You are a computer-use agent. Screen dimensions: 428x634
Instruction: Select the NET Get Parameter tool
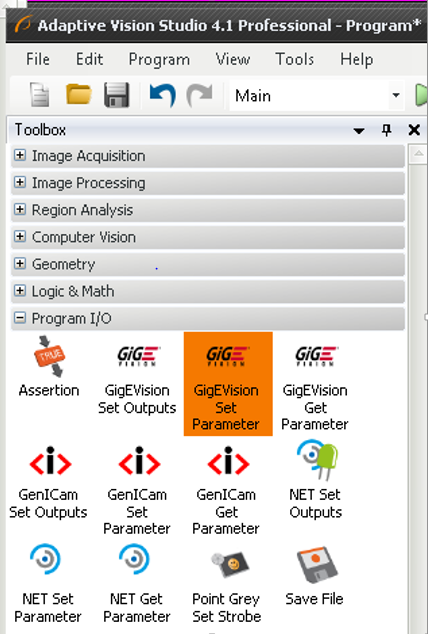coord(137,583)
